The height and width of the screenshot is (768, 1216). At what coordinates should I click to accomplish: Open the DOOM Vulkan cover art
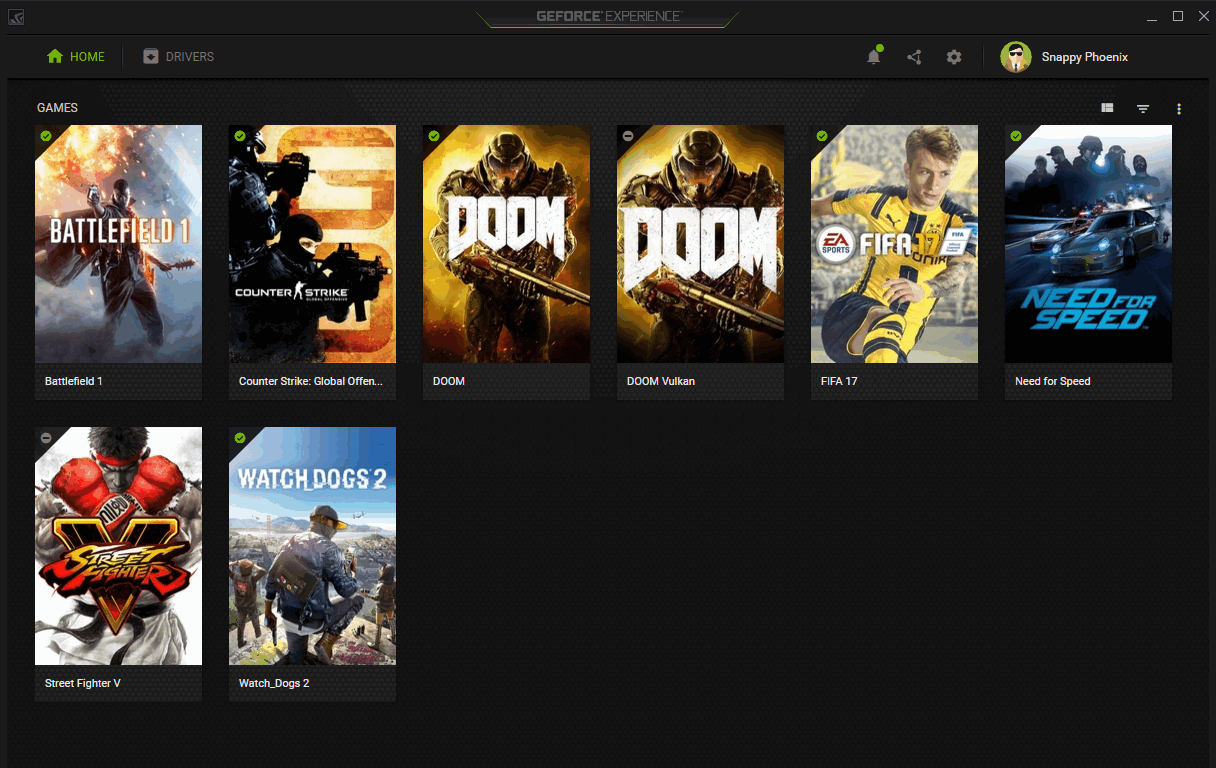point(700,244)
